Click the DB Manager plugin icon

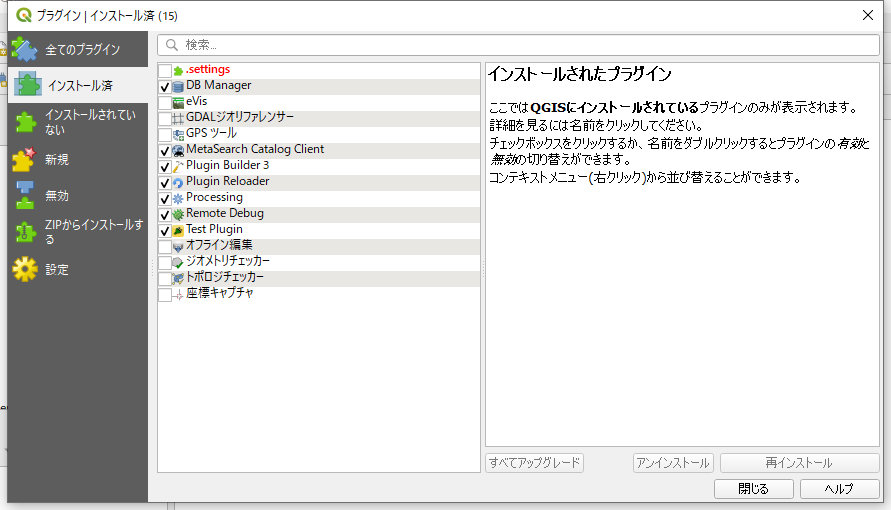click(x=178, y=86)
